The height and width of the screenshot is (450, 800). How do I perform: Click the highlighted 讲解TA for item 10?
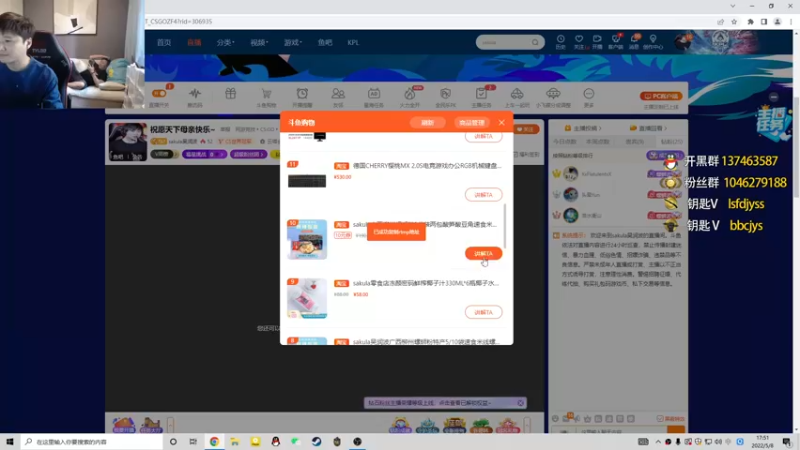[x=483, y=254]
